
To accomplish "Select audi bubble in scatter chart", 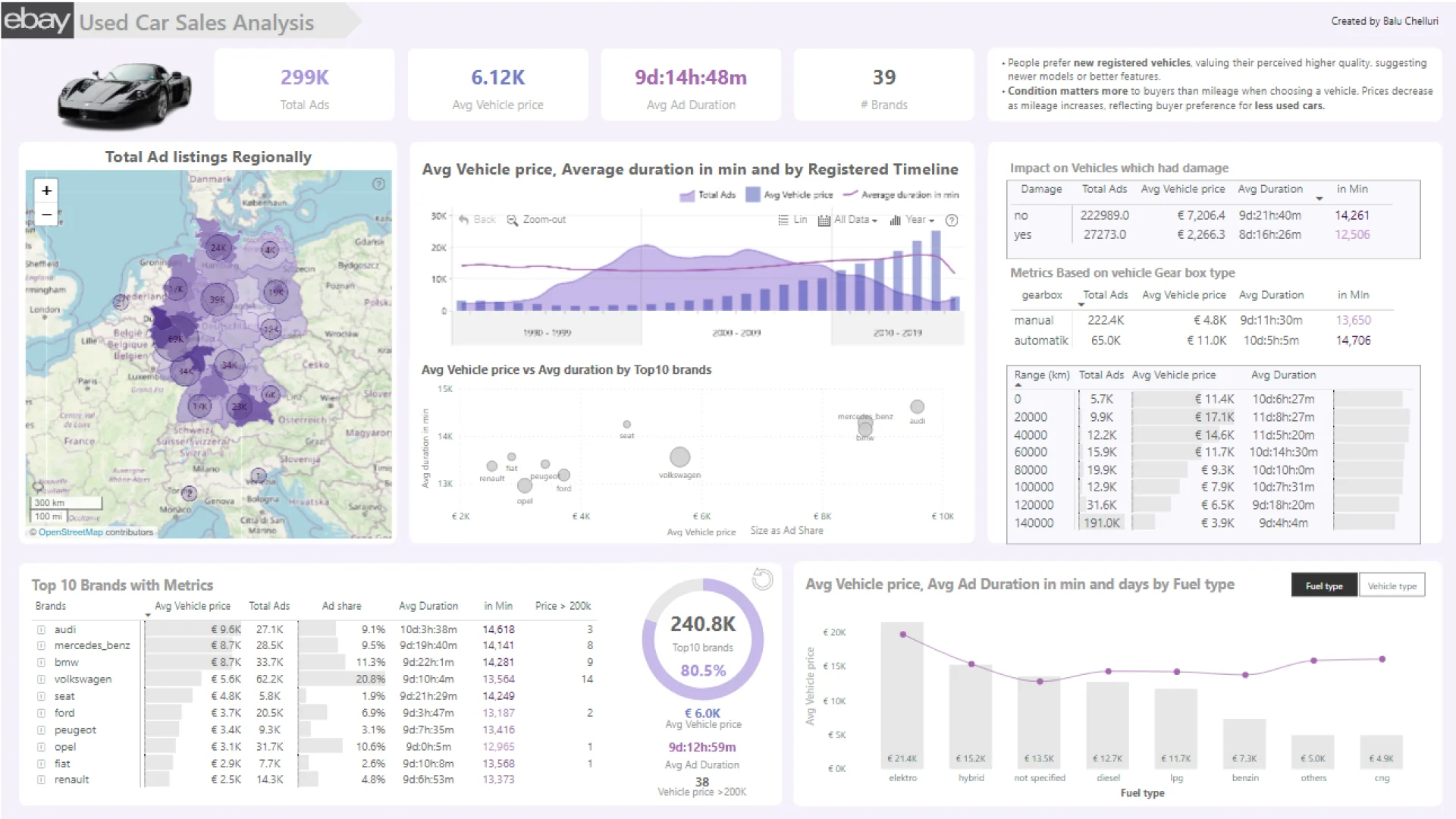I will click(917, 407).
